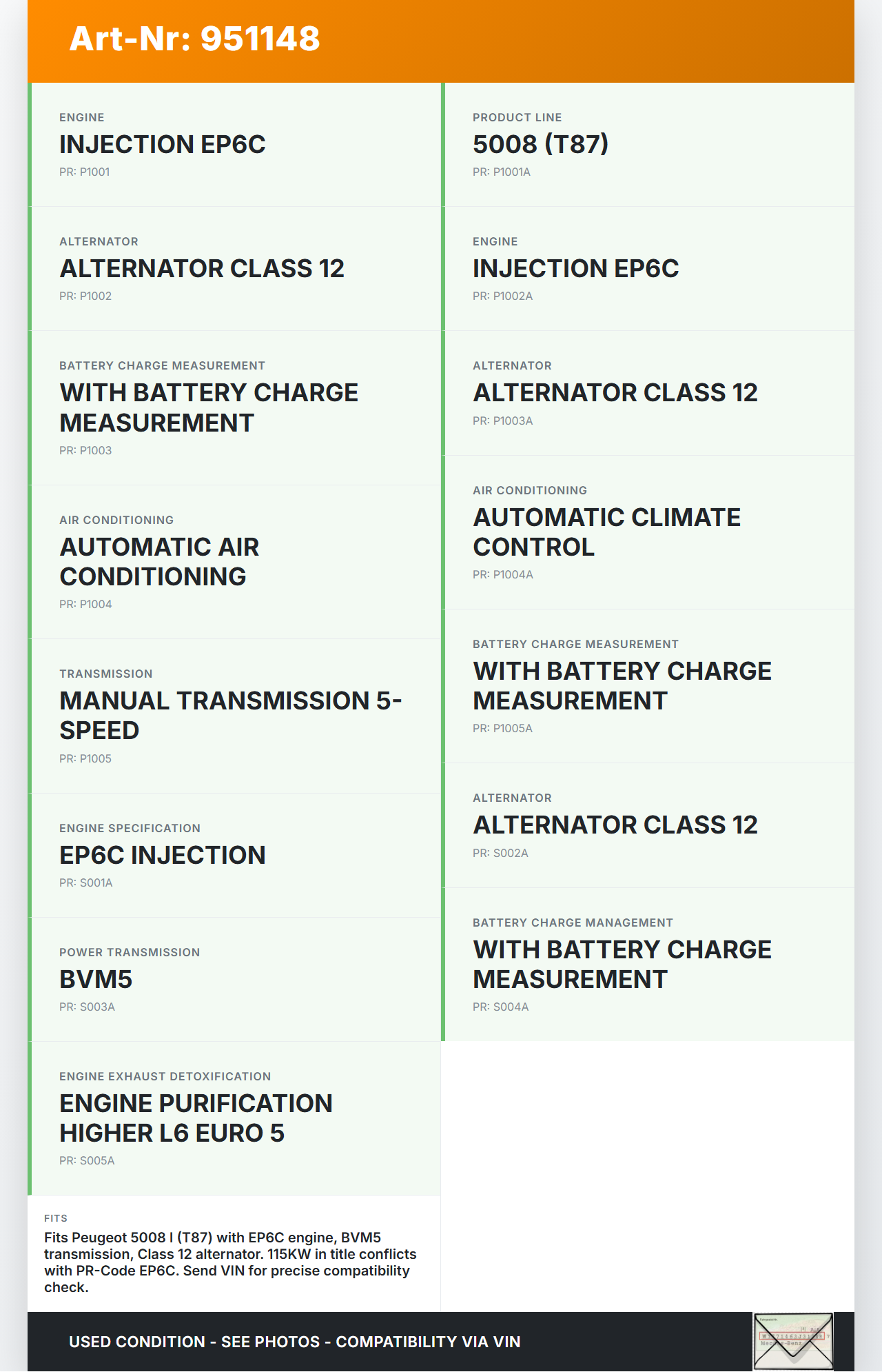
Task: Click the Battery Charge Management card S004A
Action: (648, 964)
